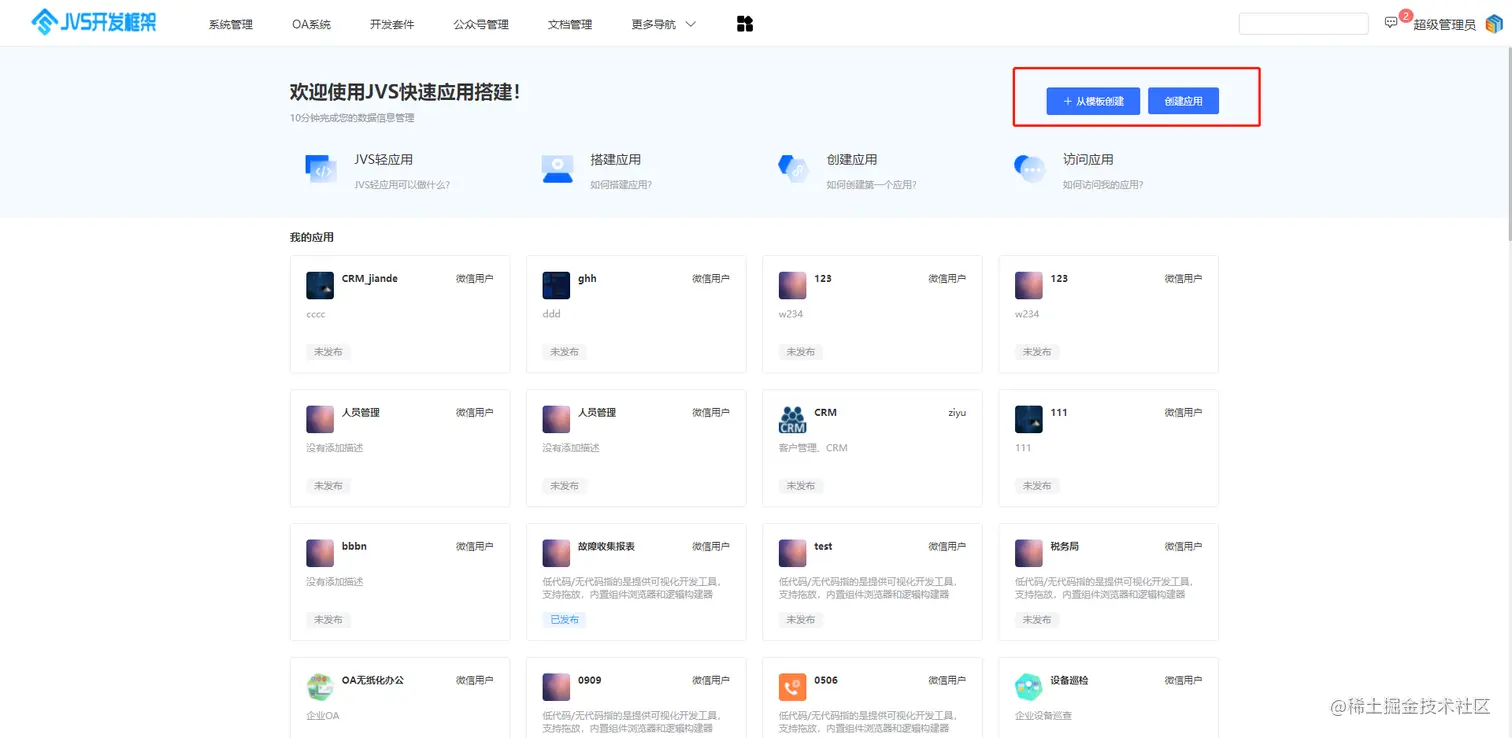This screenshot has height=738, width=1512.
Task: Click the 未发布 tag on CRM_jiande card
Action: (x=328, y=352)
